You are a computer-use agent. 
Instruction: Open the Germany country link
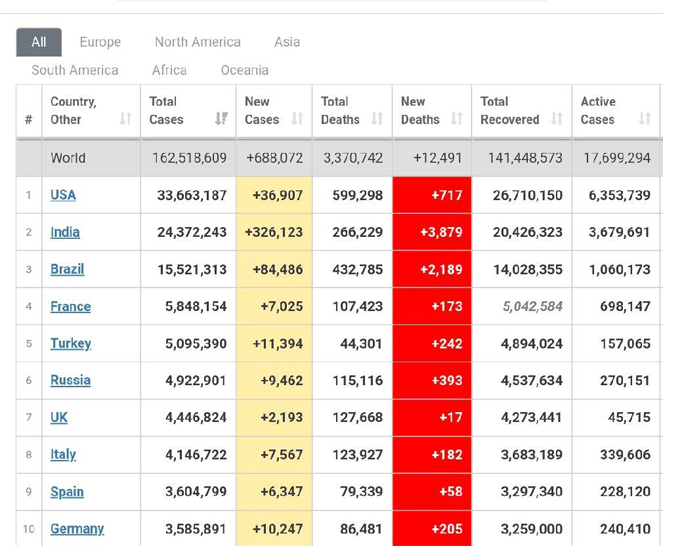point(77,528)
